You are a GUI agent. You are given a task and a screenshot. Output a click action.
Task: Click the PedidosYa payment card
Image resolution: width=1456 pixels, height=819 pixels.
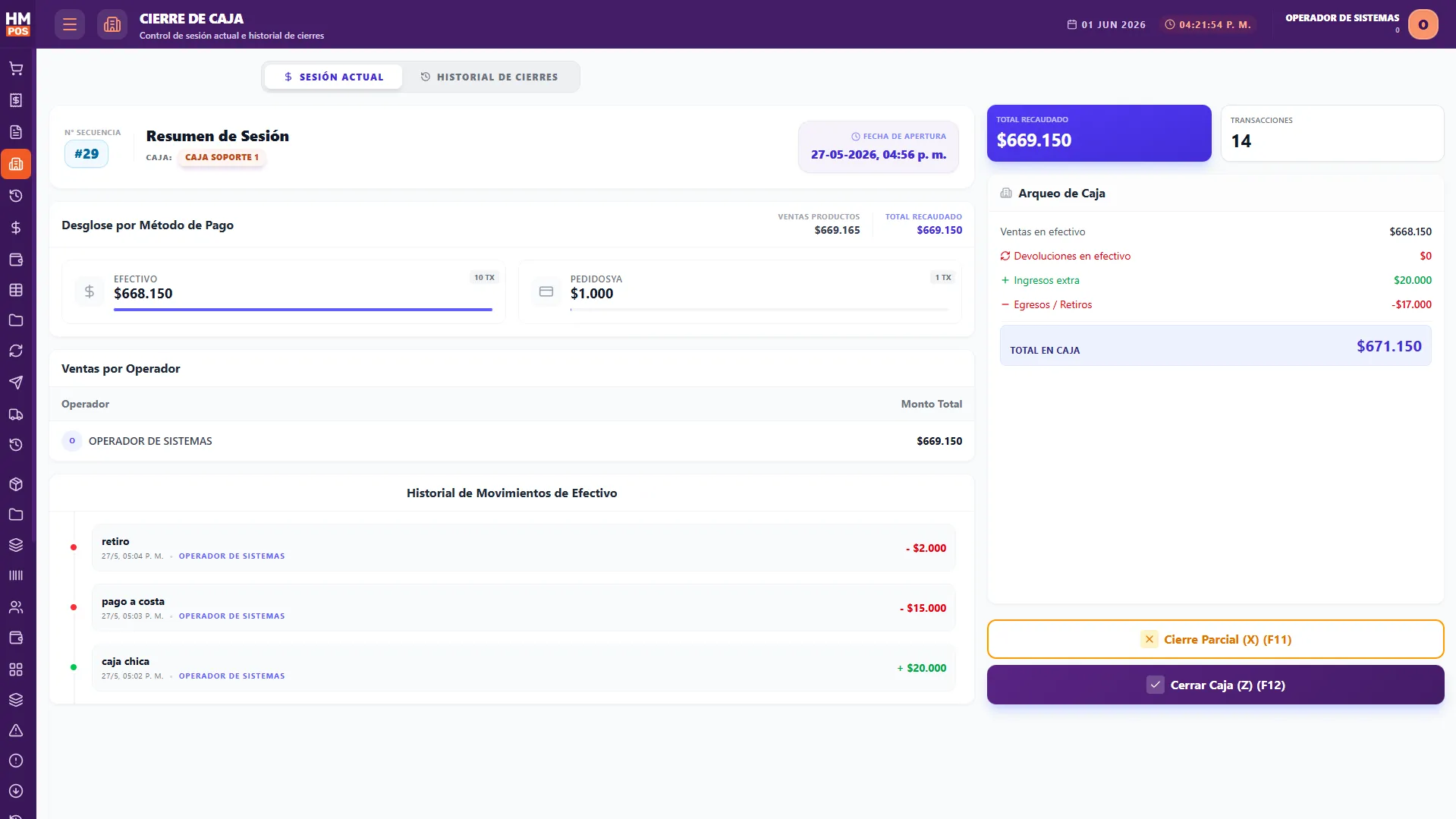[x=740, y=292]
